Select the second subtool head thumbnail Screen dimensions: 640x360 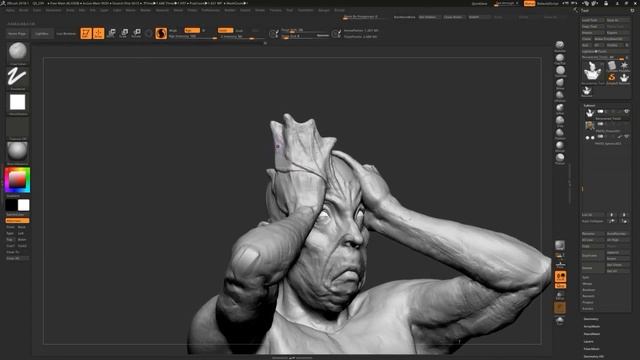point(589,125)
